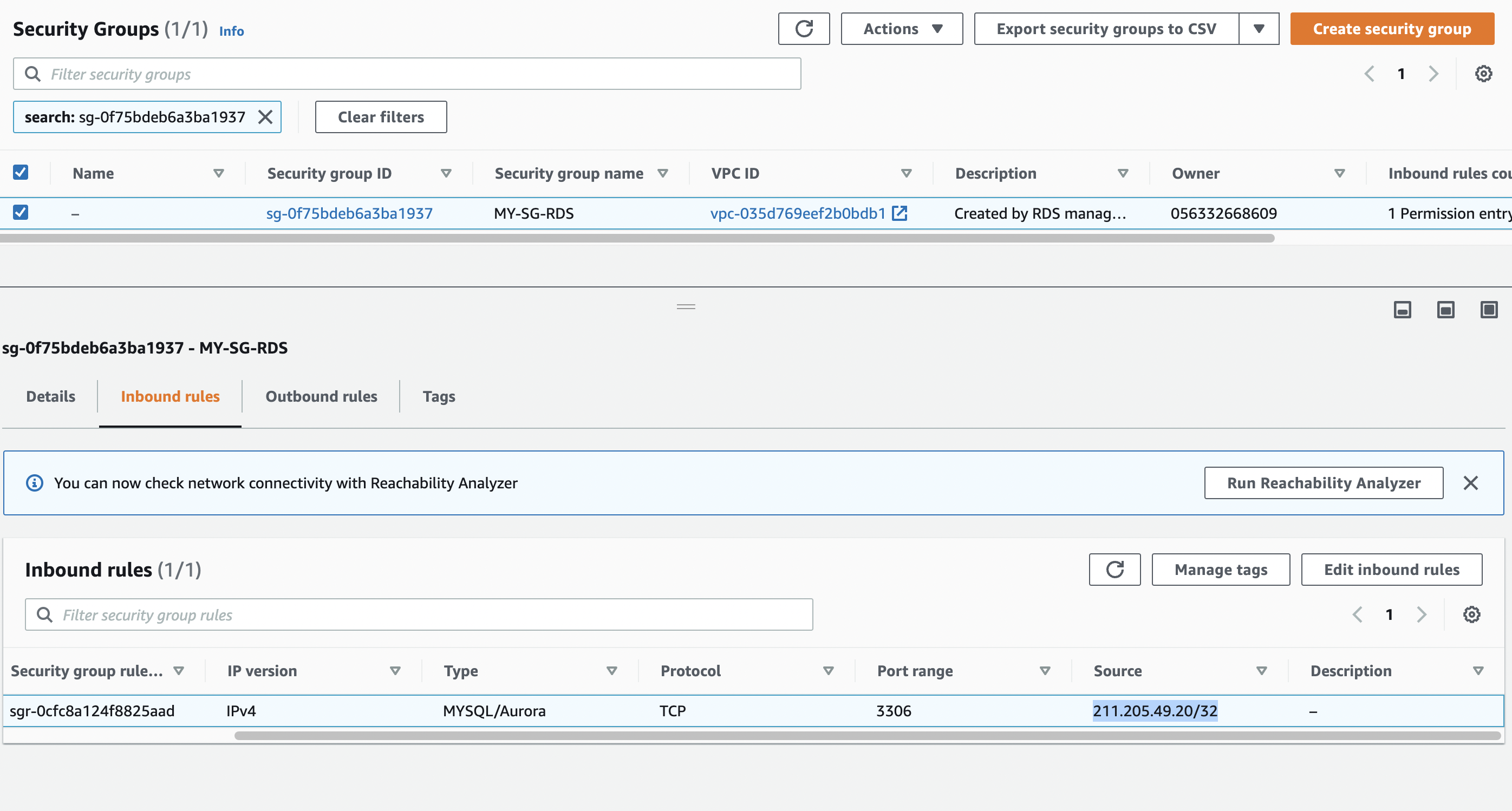The image size is (1512, 811).
Task: Open the Actions dropdown
Action: pyautogui.click(x=902, y=29)
